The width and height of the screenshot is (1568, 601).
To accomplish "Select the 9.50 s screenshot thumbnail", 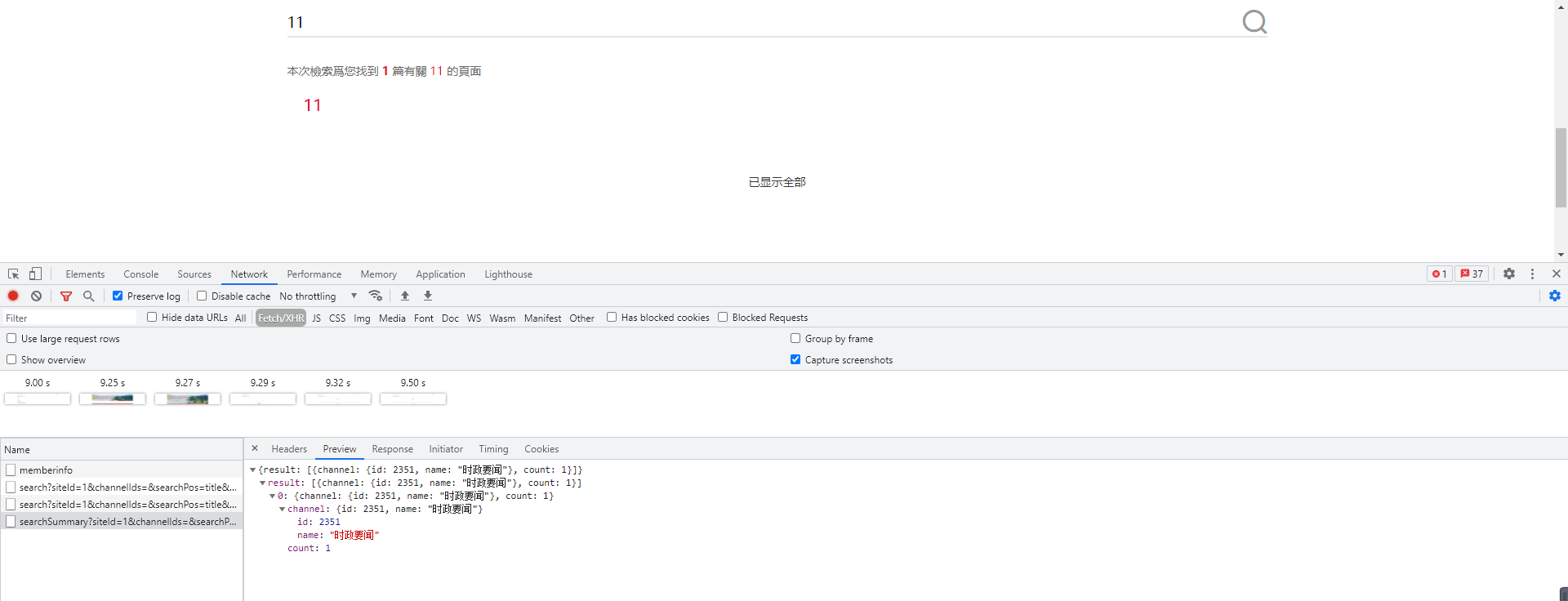I will click(x=413, y=398).
